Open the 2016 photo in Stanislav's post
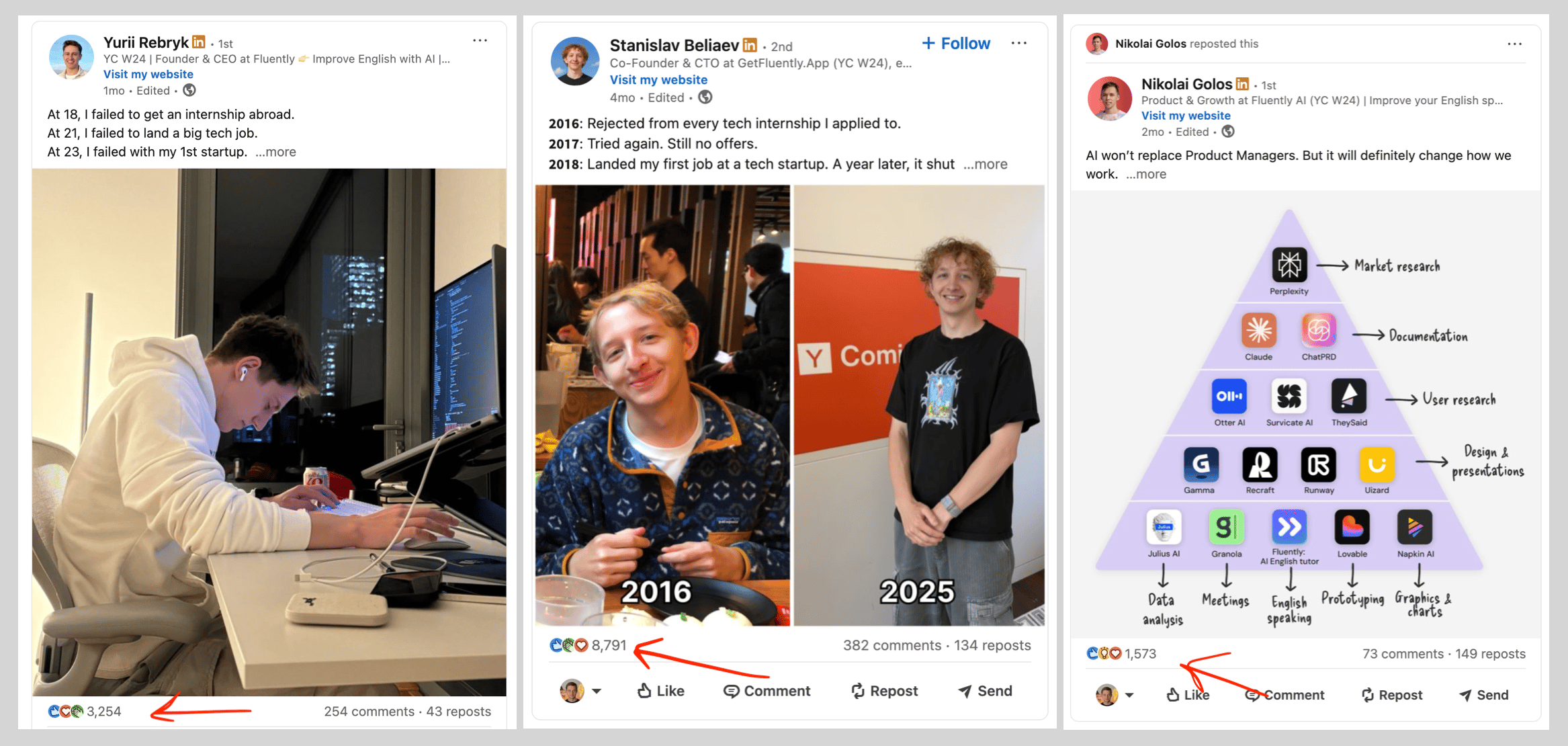This screenshot has width=1568, height=746. pos(662,405)
